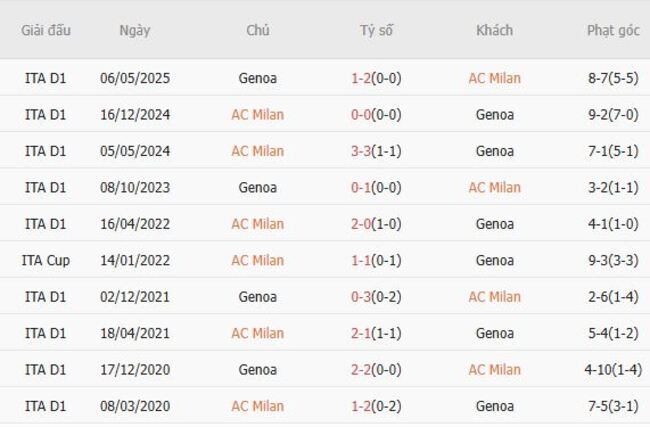Open the 0-3 result from 02/12/2021

click(376, 297)
